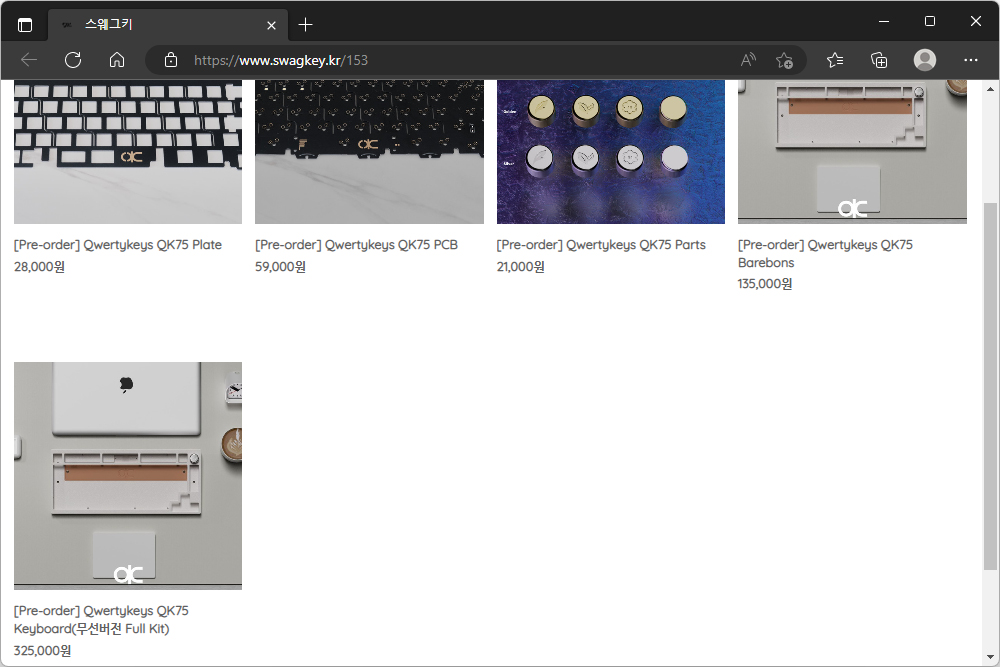Activate Read aloud icon
Image resolution: width=1000 pixels, height=667 pixels.
click(748, 60)
